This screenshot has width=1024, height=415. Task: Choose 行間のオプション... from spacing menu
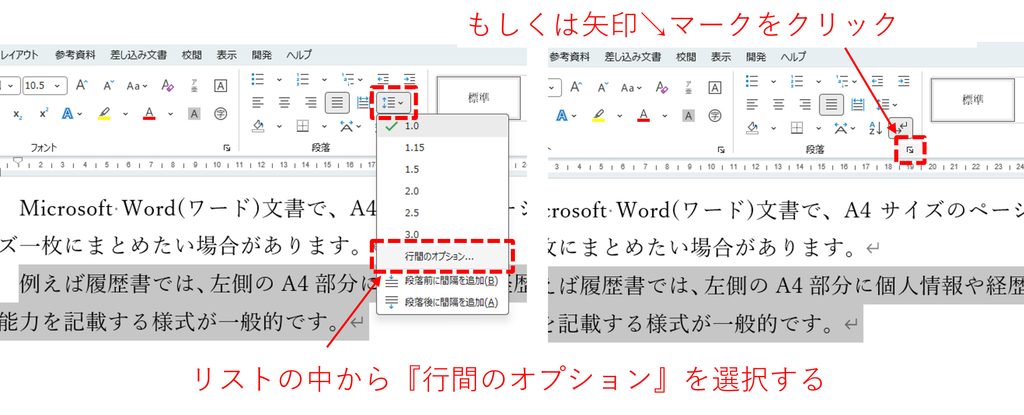[443, 256]
